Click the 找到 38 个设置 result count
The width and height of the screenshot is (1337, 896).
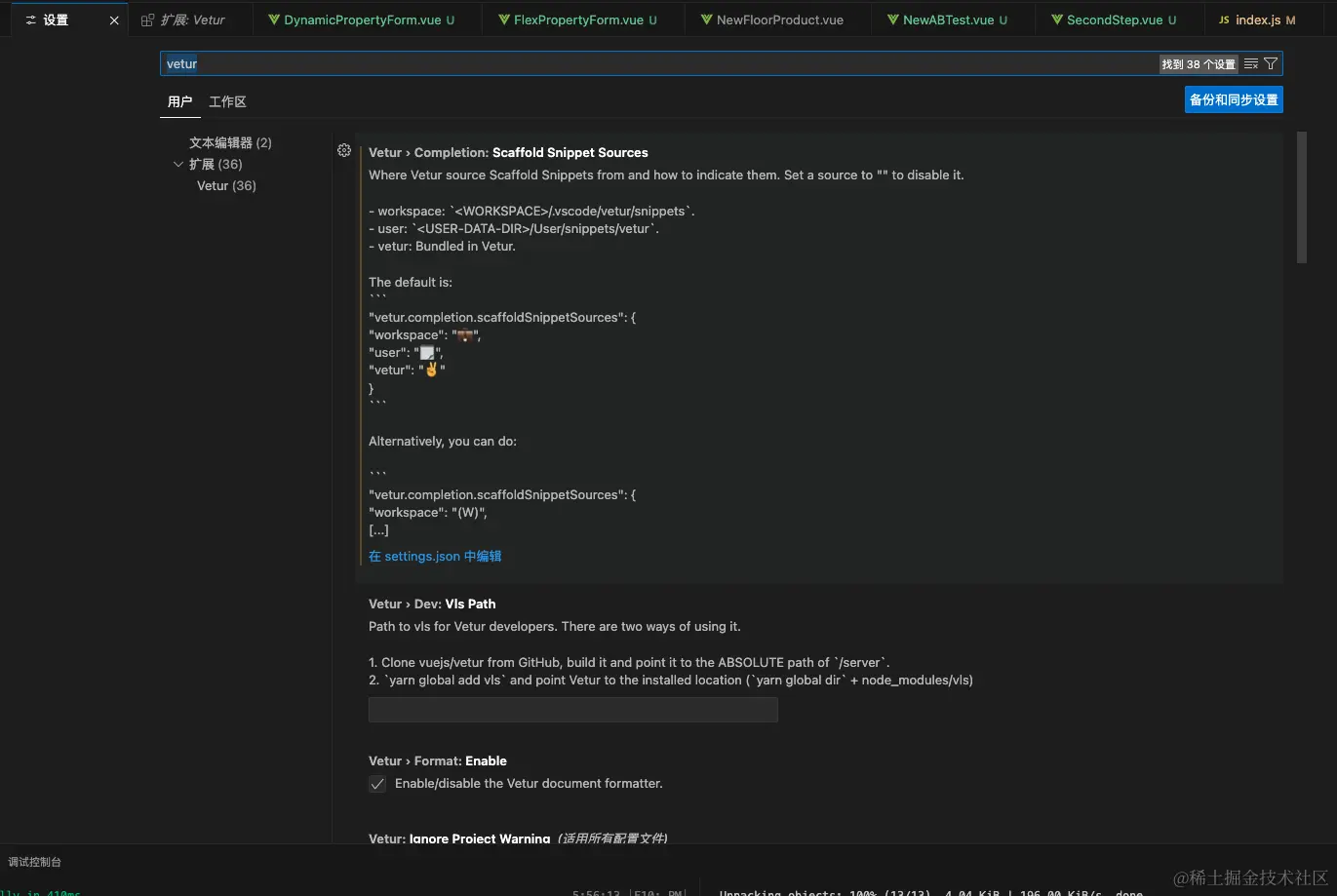pyautogui.click(x=1199, y=63)
